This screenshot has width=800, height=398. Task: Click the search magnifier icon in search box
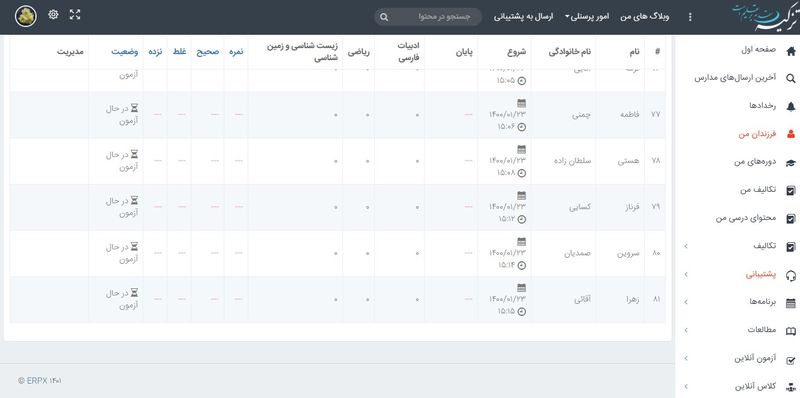pos(384,17)
